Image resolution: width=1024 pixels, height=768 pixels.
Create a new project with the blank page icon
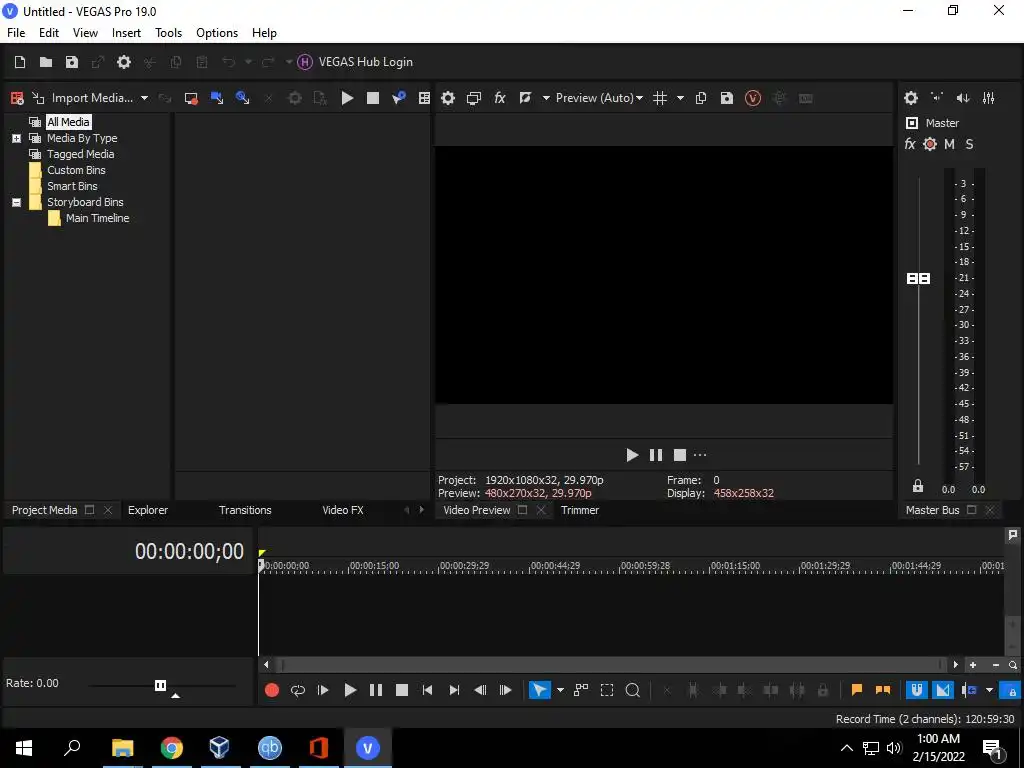click(20, 62)
